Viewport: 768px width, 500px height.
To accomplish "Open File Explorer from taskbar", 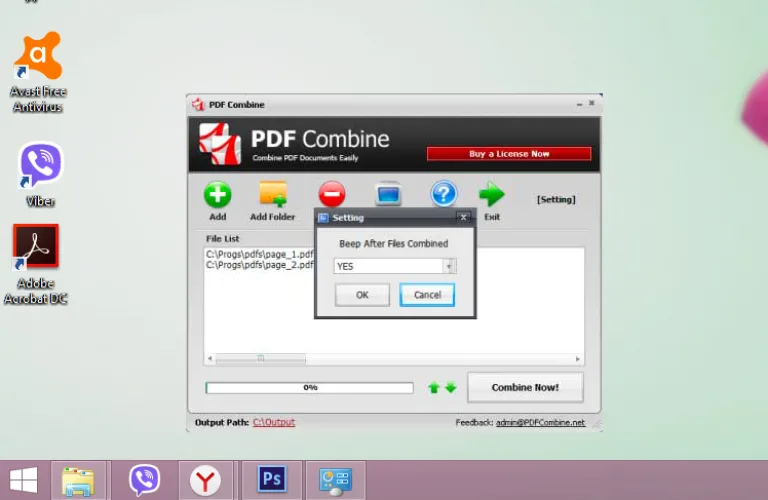I will click(78, 480).
